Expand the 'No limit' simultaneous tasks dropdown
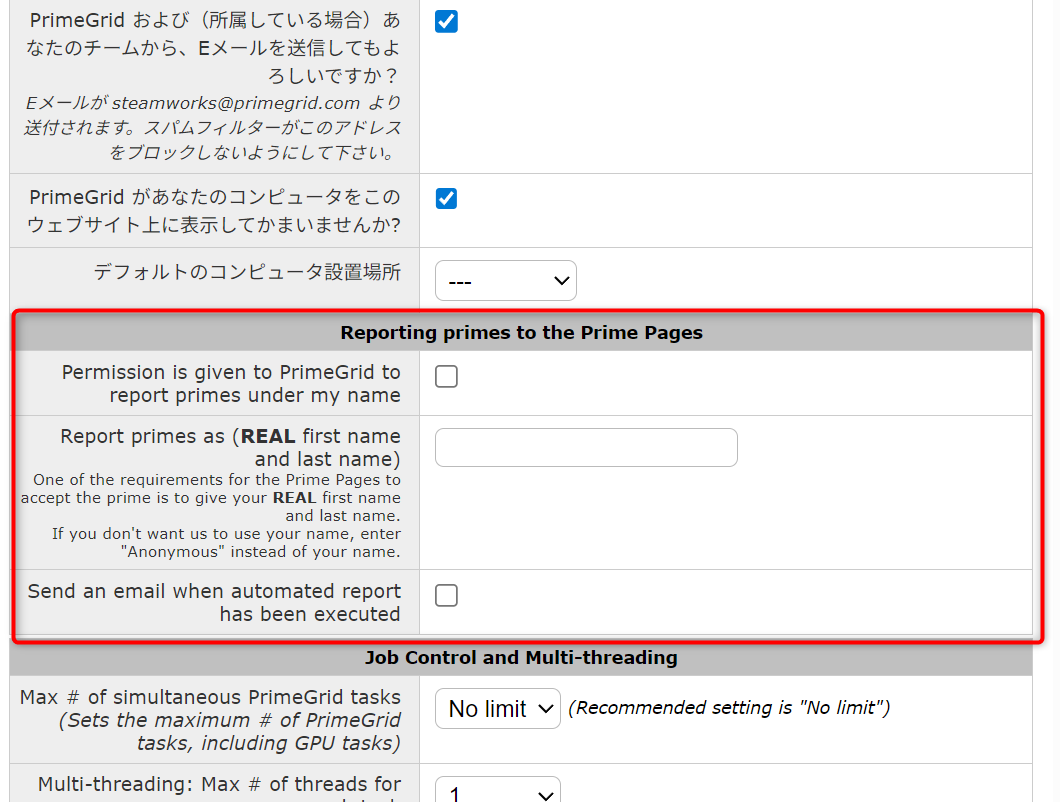Screen dimensions: 1060x802 pos(497,708)
